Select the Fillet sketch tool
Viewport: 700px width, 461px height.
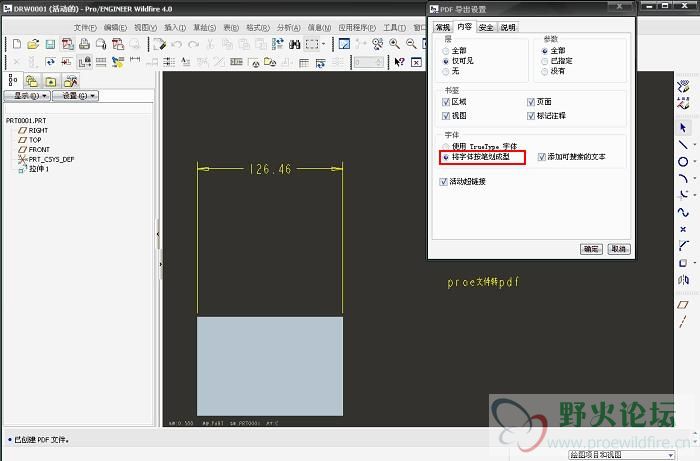coord(683,195)
